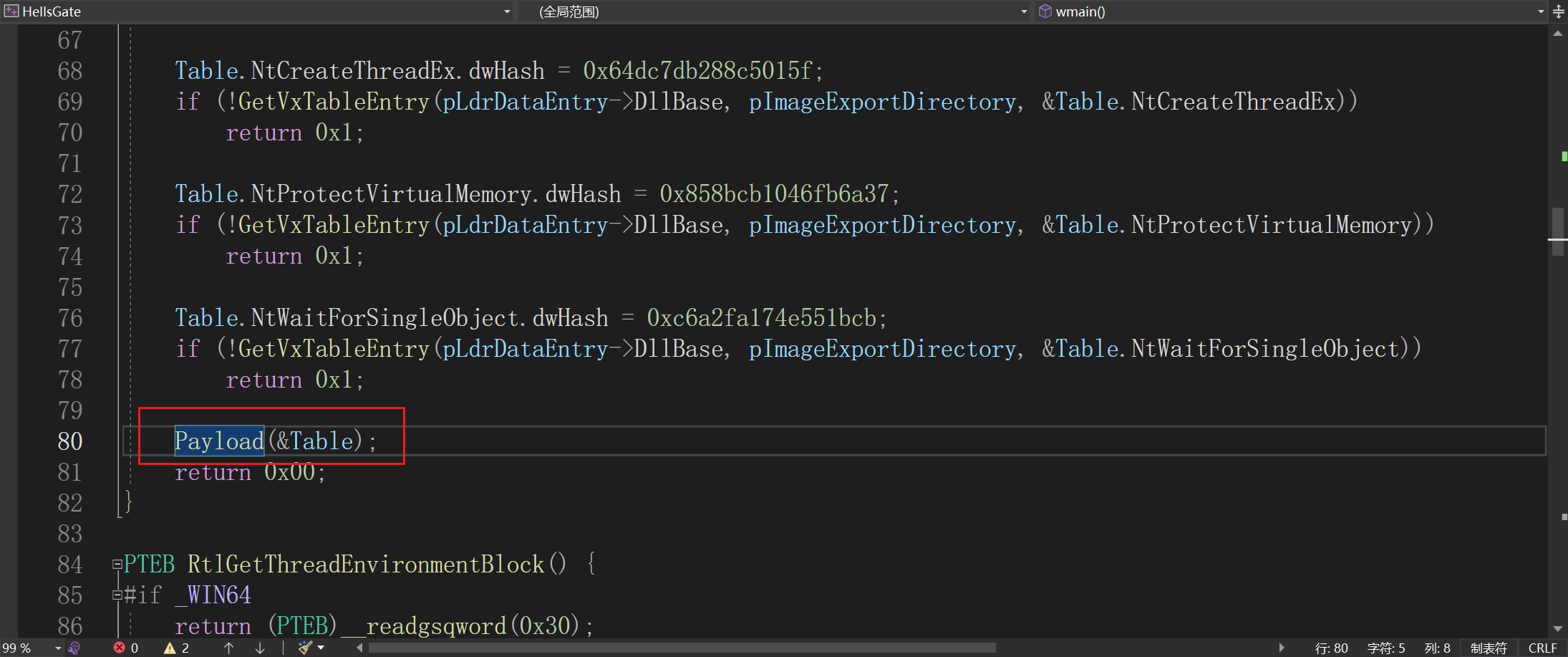Click the yellow warning count icon

[x=170, y=648]
